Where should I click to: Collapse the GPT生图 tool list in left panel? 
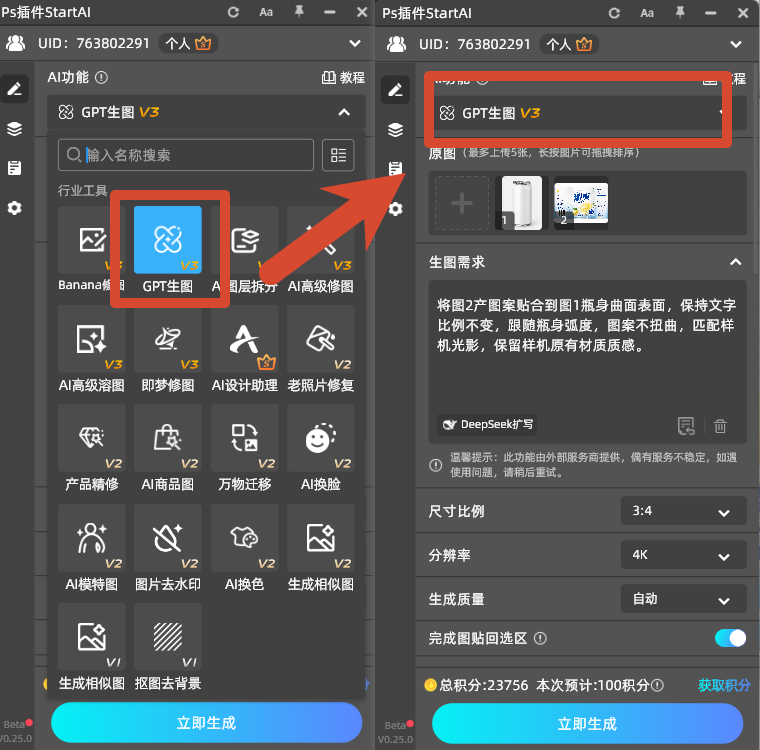tap(344, 112)
